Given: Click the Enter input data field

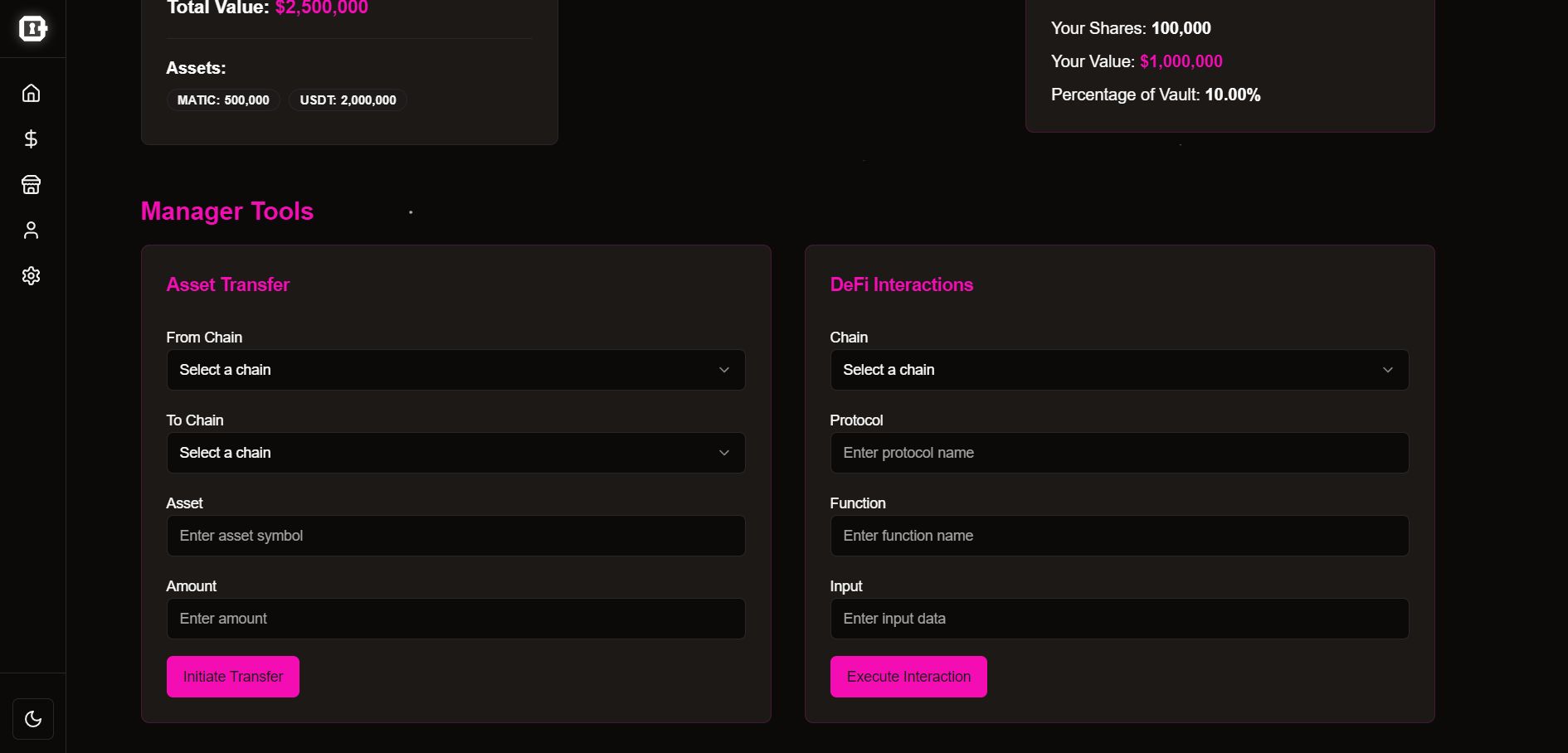Looking at the screenshot, I should (x=1119, y=619).
